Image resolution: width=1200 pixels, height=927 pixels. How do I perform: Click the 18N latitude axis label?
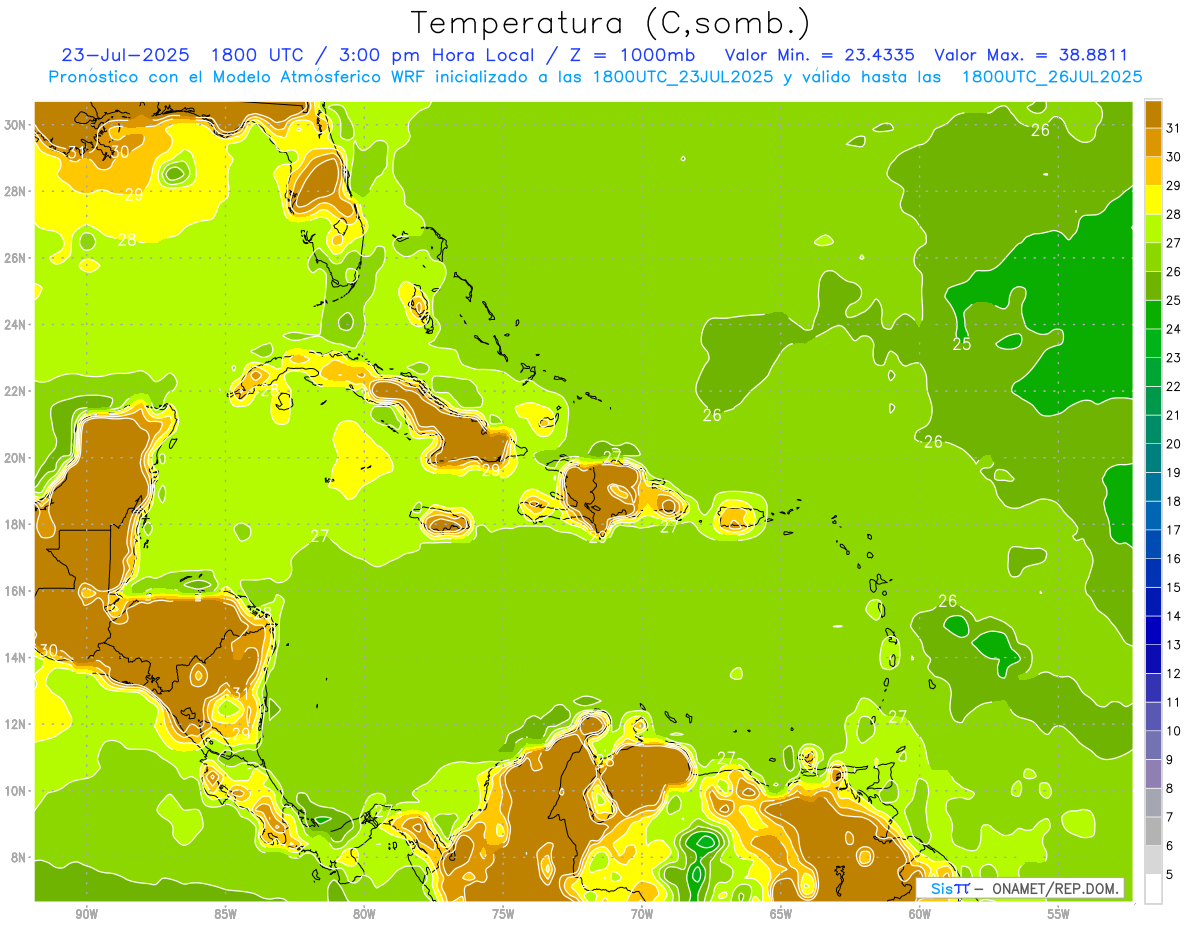[x=17, y=524]
